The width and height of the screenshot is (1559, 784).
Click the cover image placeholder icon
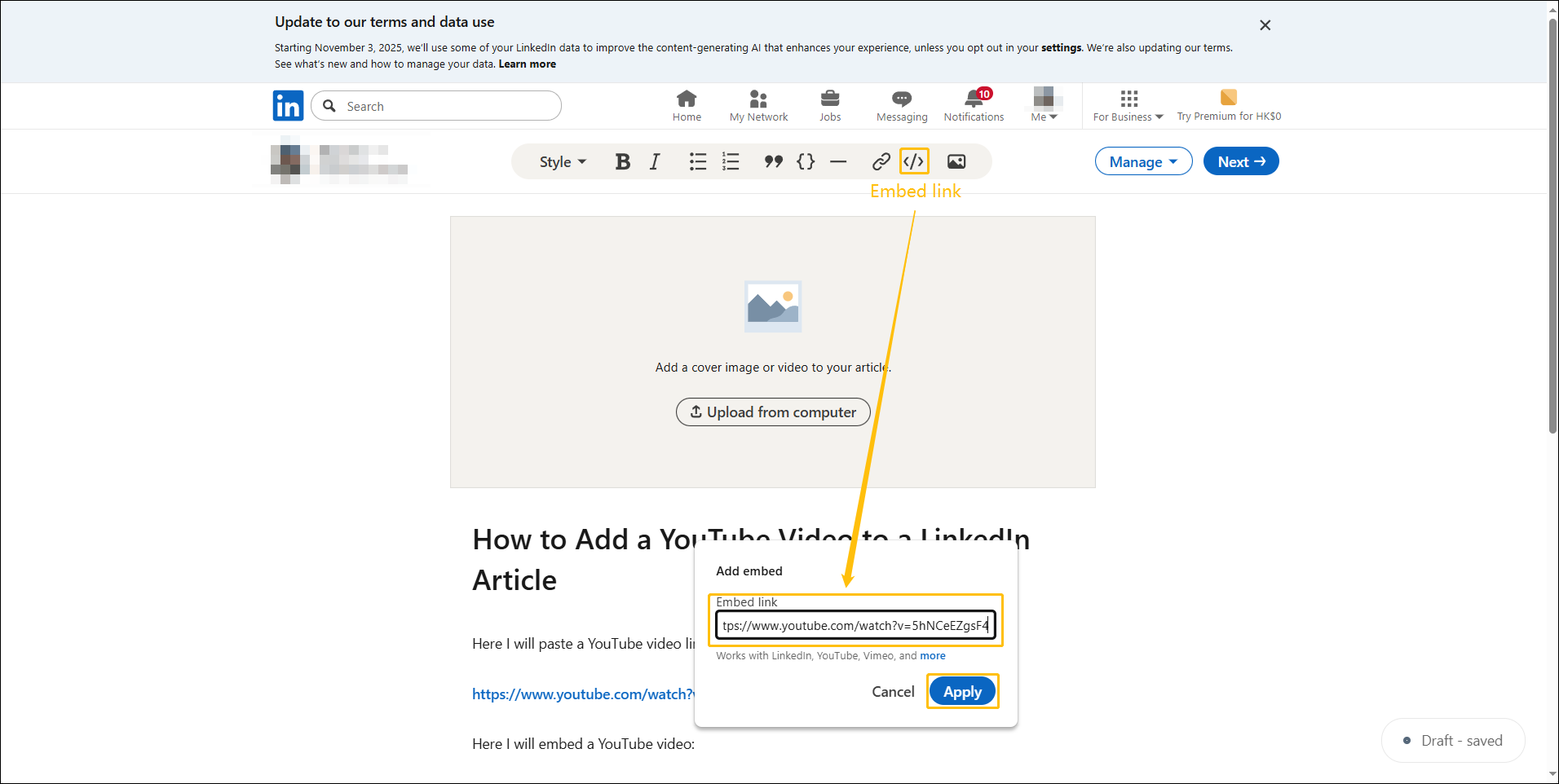coord(773,306)
